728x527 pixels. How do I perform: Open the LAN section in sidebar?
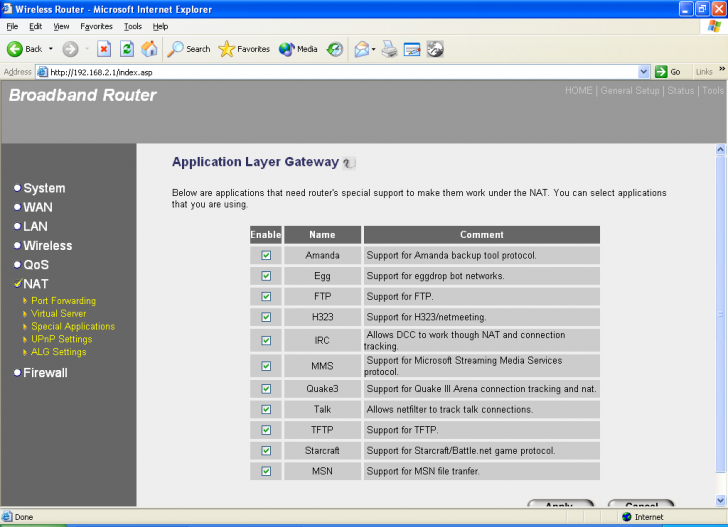[x=35, y=227]
